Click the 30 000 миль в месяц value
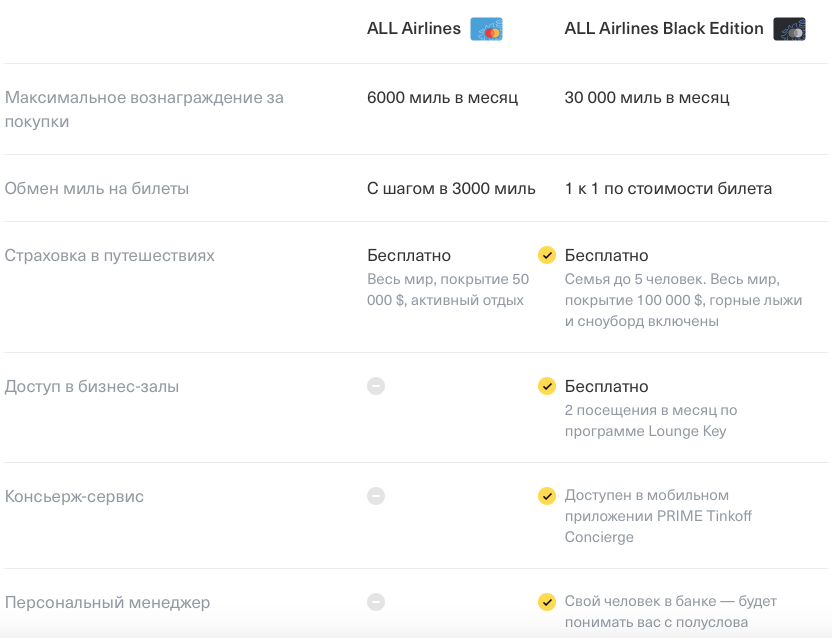Viewport: 832px width, 638px height. 647,97
